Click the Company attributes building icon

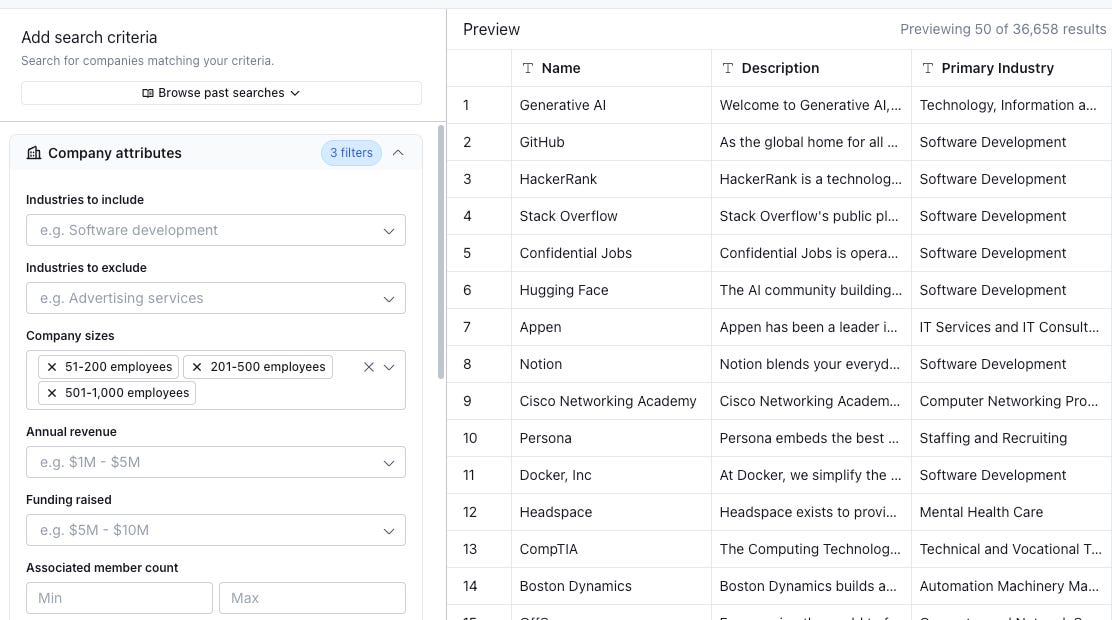tap(33, 153)
